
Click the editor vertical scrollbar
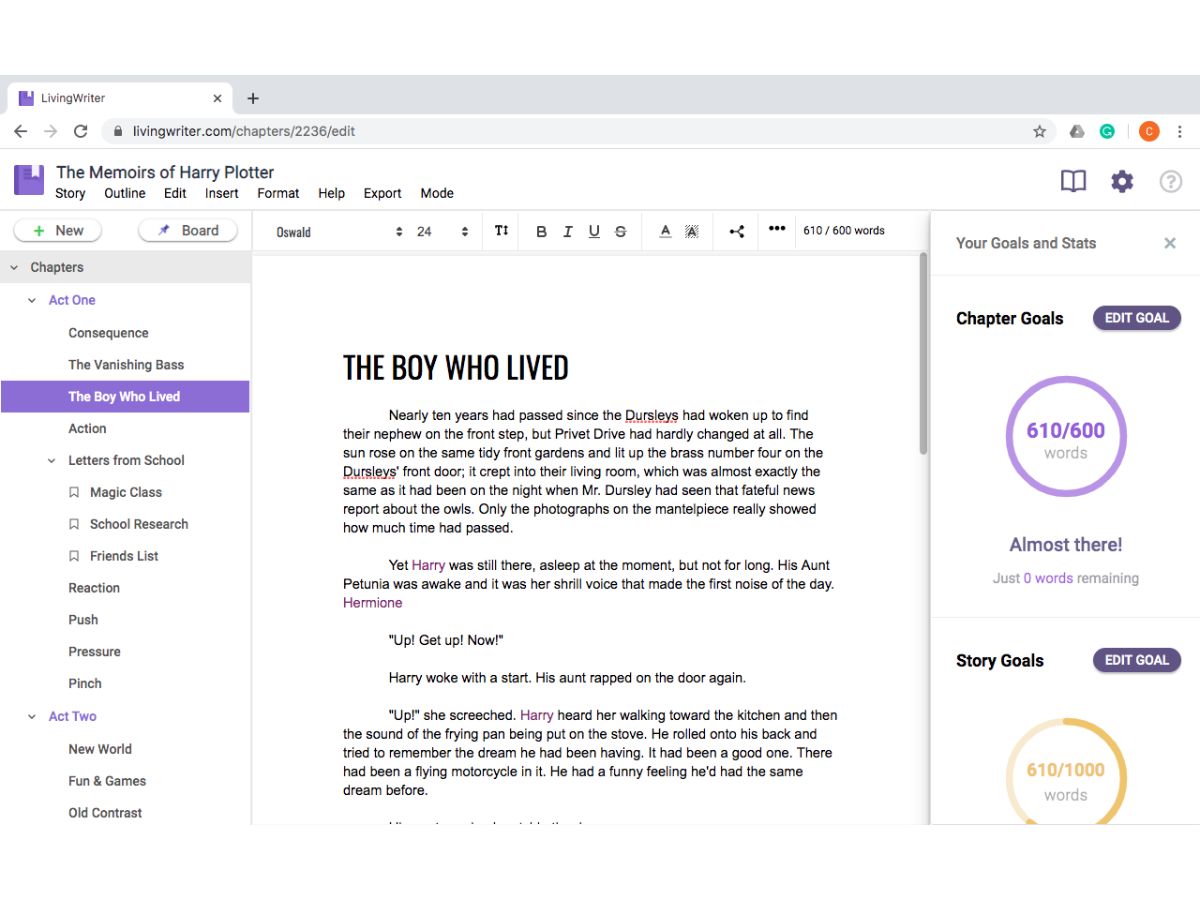923,353
